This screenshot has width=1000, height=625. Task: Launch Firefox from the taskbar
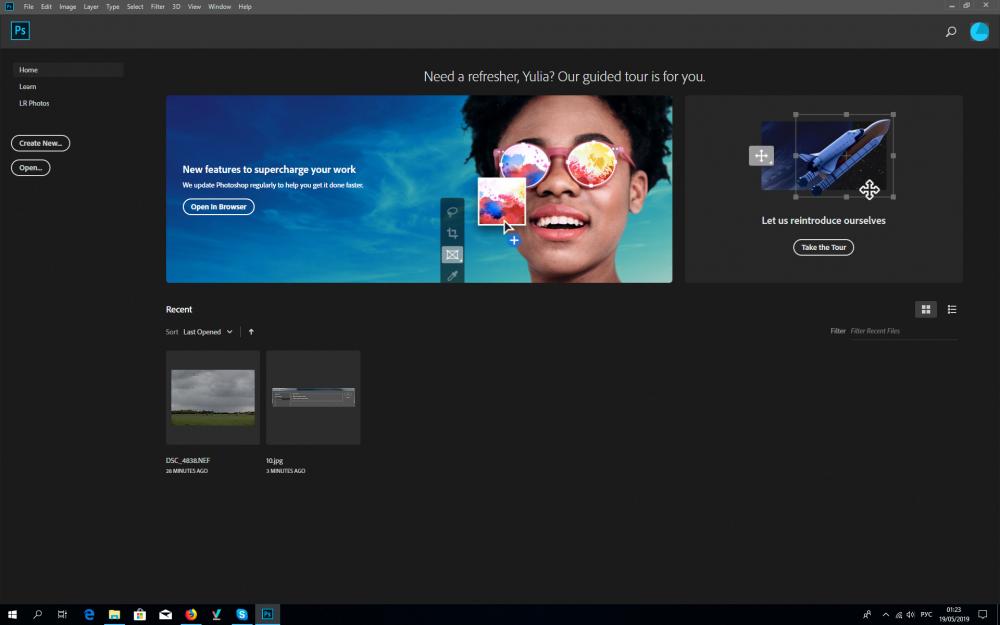coord(191,614)
